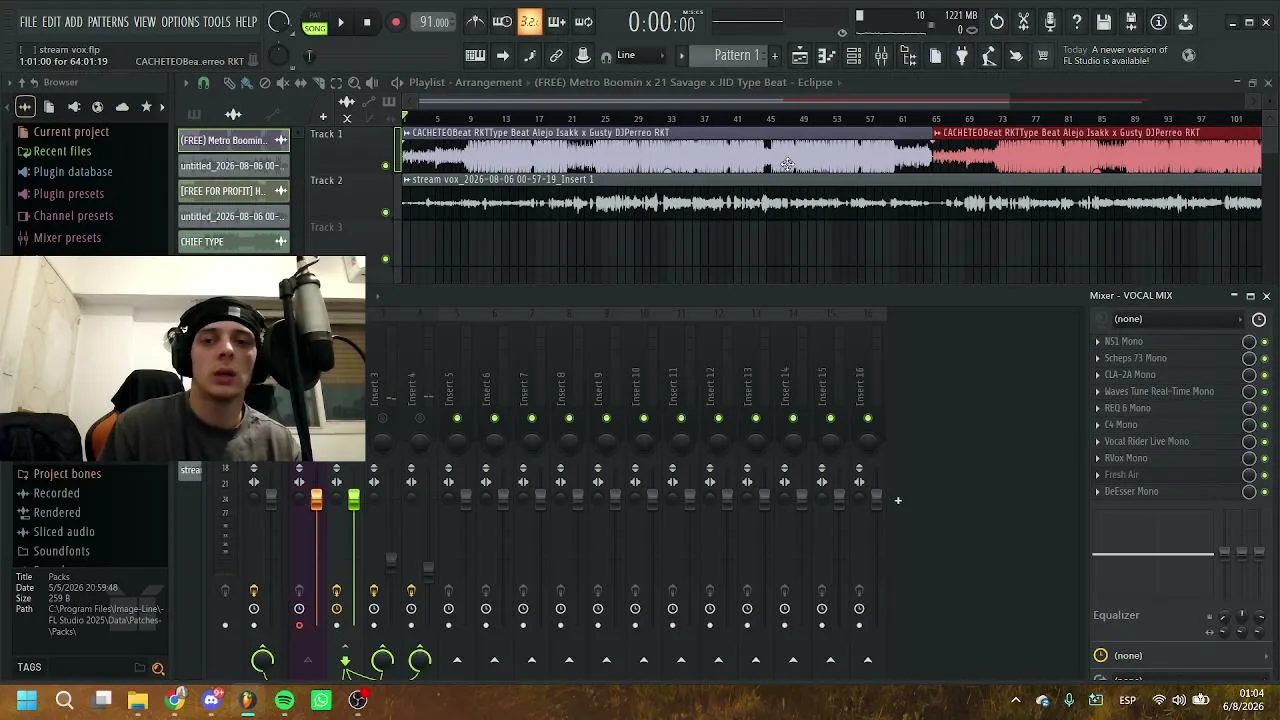Click the render export download icon
The image size is (1280, 720).
[x=1185, y=22]
